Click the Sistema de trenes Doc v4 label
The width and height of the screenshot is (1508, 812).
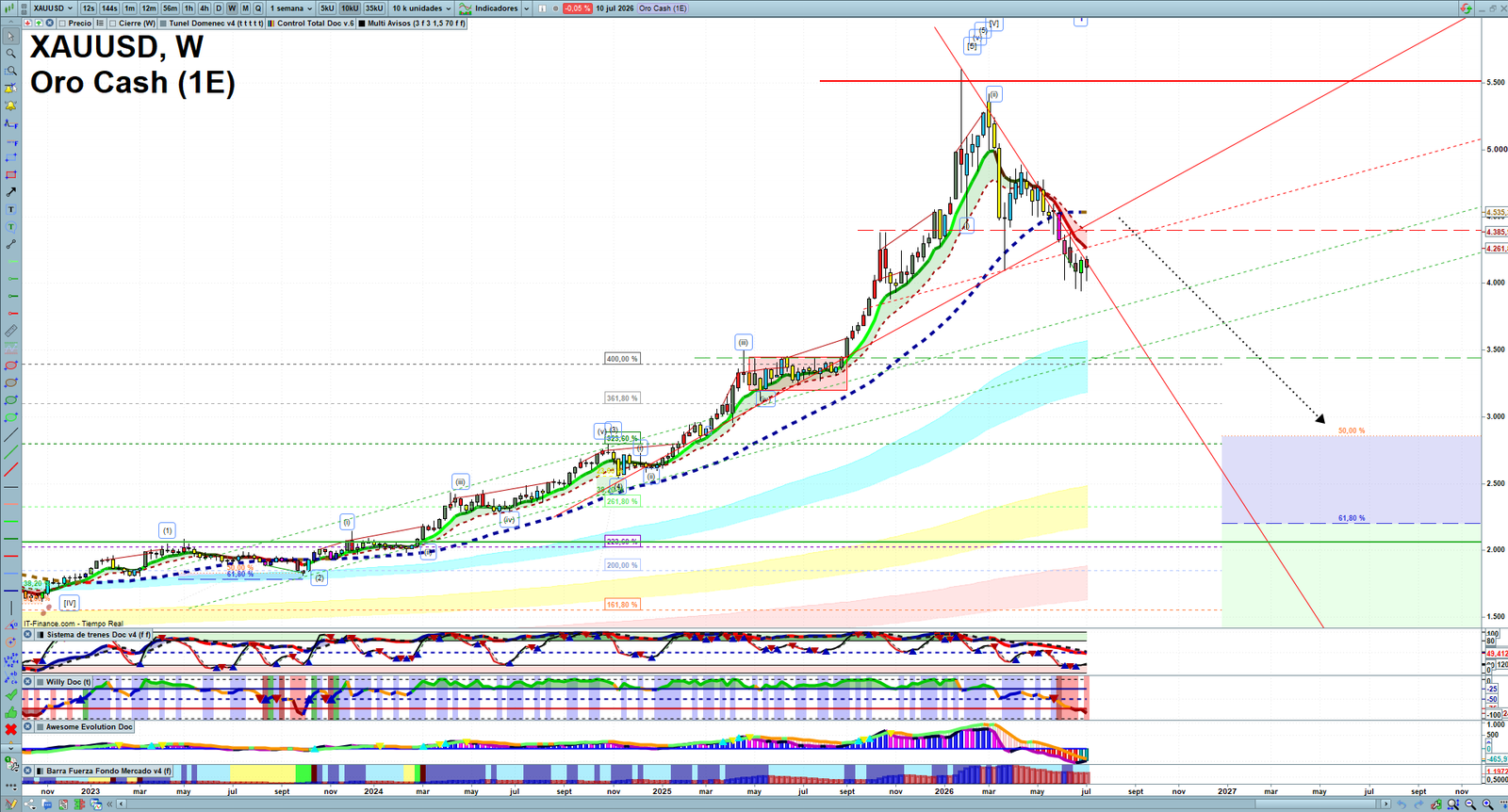[x=99, y=635]
